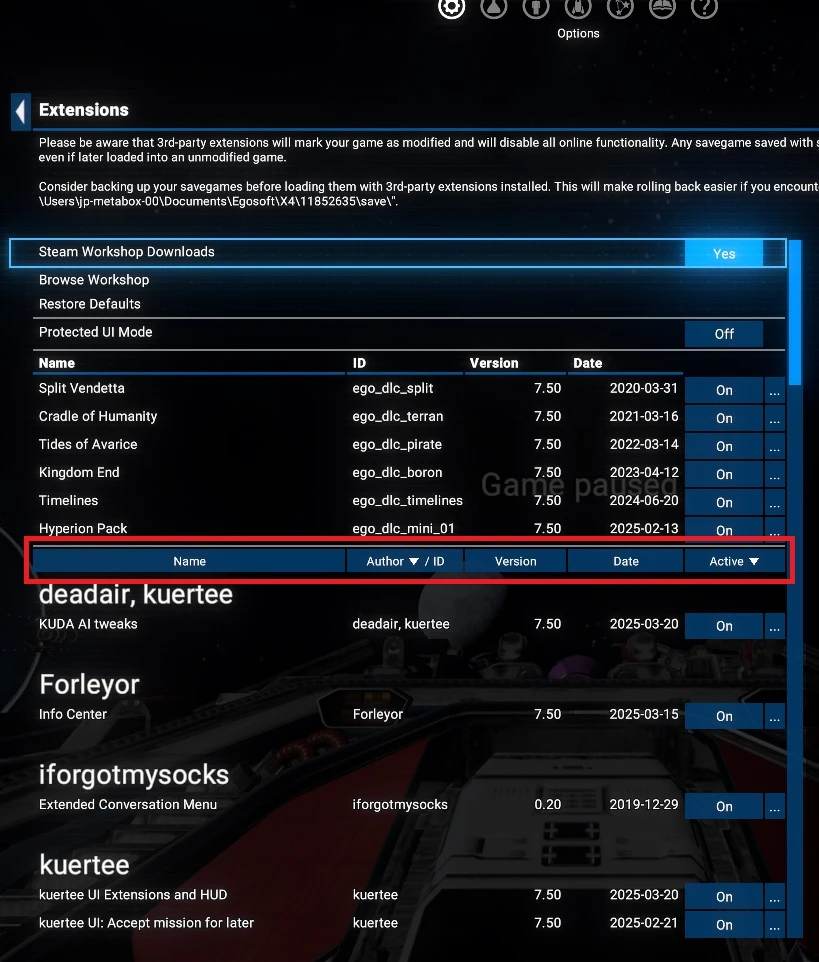Select the Cradle of Humanity extension name
This screenshot has height=962, width=819.
(98, 417)
